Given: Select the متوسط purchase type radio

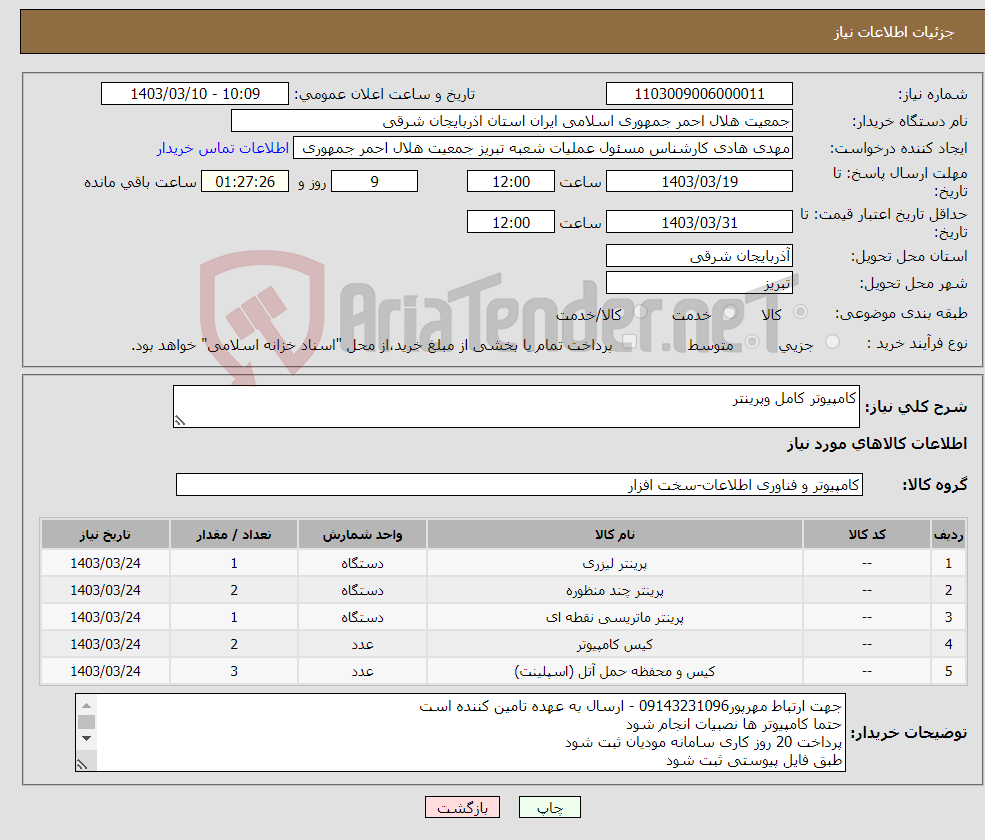Looking at the screenshot, I should pyautogui.click(x=752, y=342).
